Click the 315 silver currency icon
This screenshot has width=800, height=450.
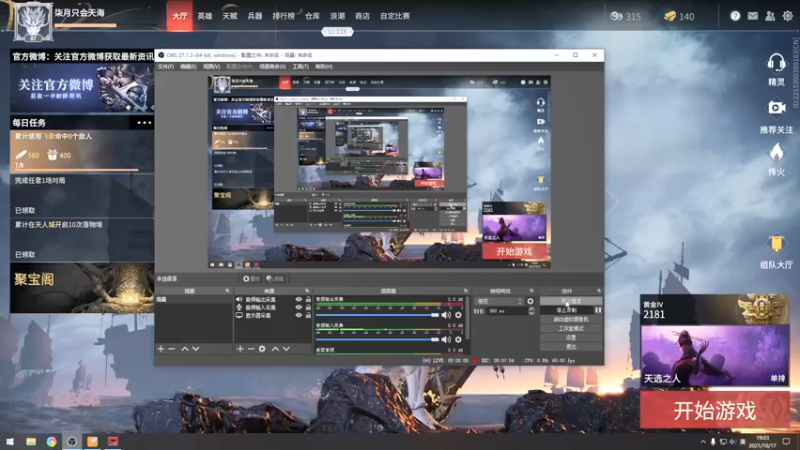point(616,16)
